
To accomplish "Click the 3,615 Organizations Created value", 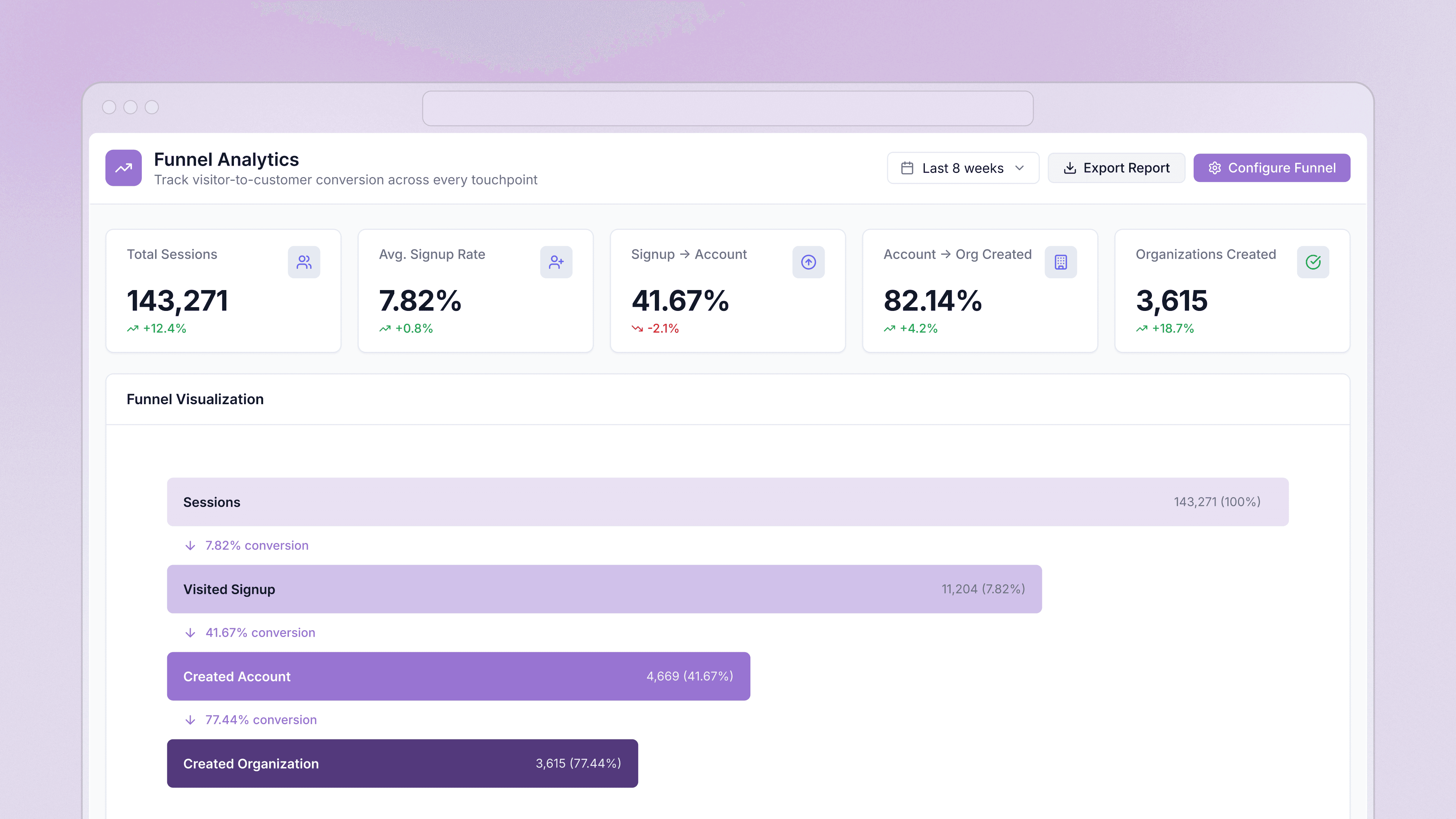I will pos(1172,301).
